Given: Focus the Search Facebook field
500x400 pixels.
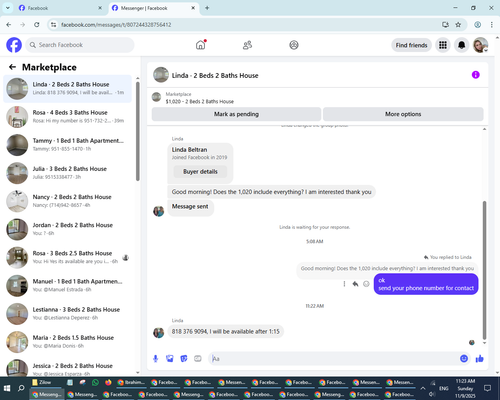Looking at the screenshot, I should [80, 45].
